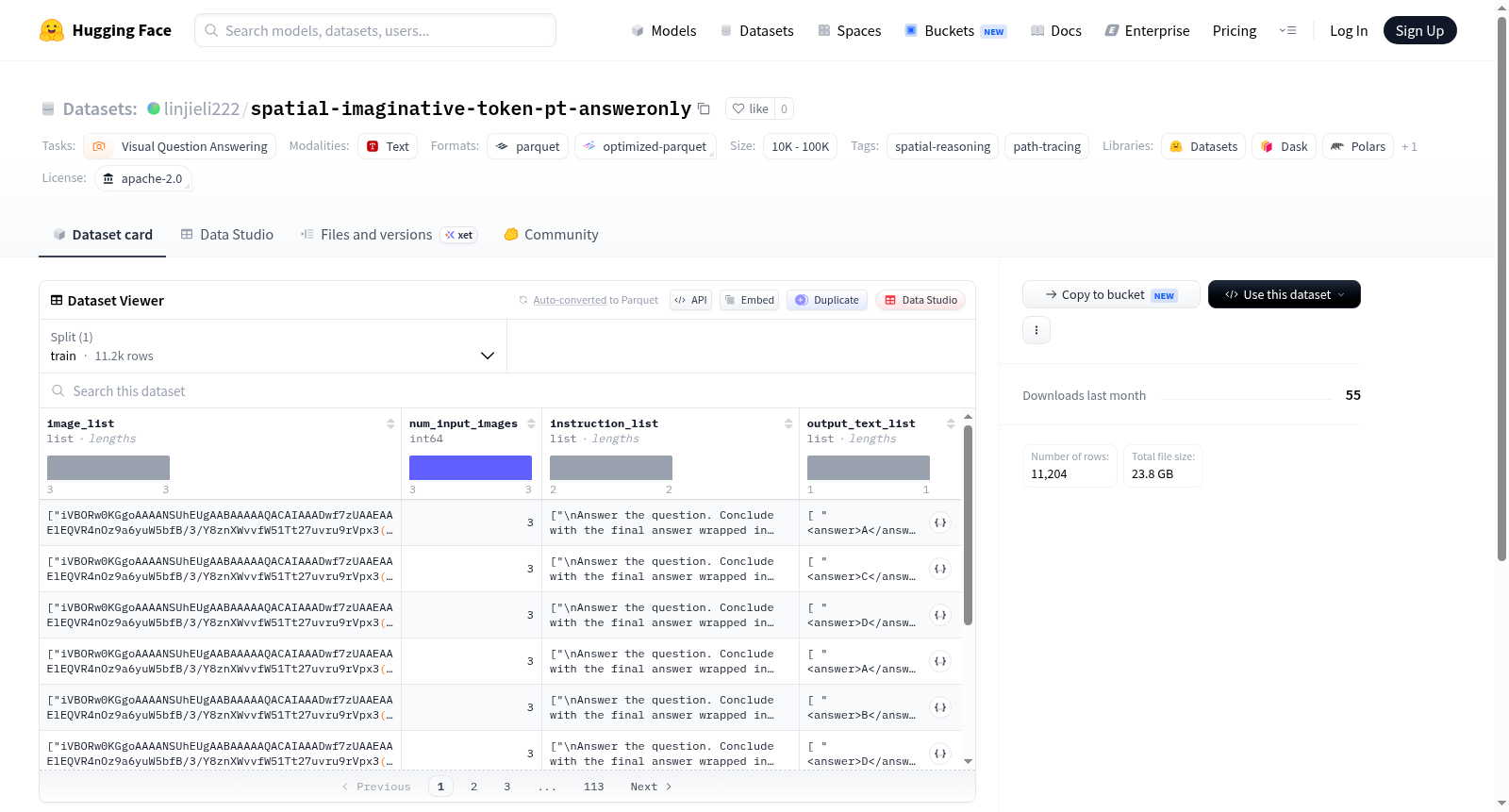The width and height of the screenshot is (1509, 812).
Task: Open the navigation overflow menu icon
Action: (1287, 31)
